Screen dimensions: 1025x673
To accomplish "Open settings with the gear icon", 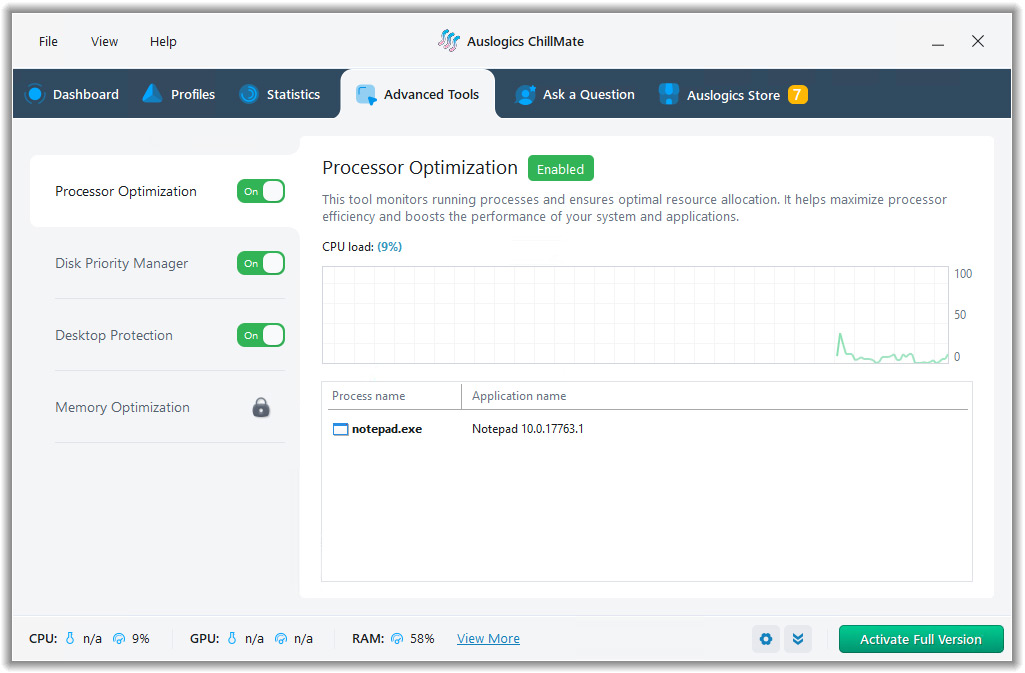I will 766,639.
